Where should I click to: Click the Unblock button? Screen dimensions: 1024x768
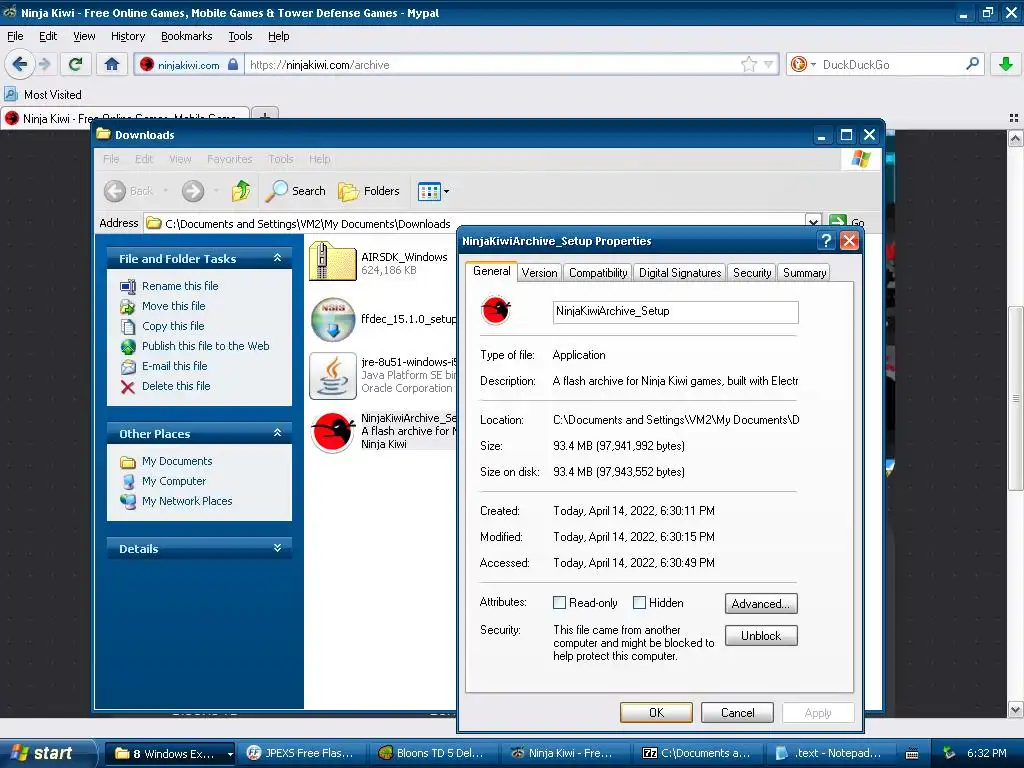coord(761,635)
